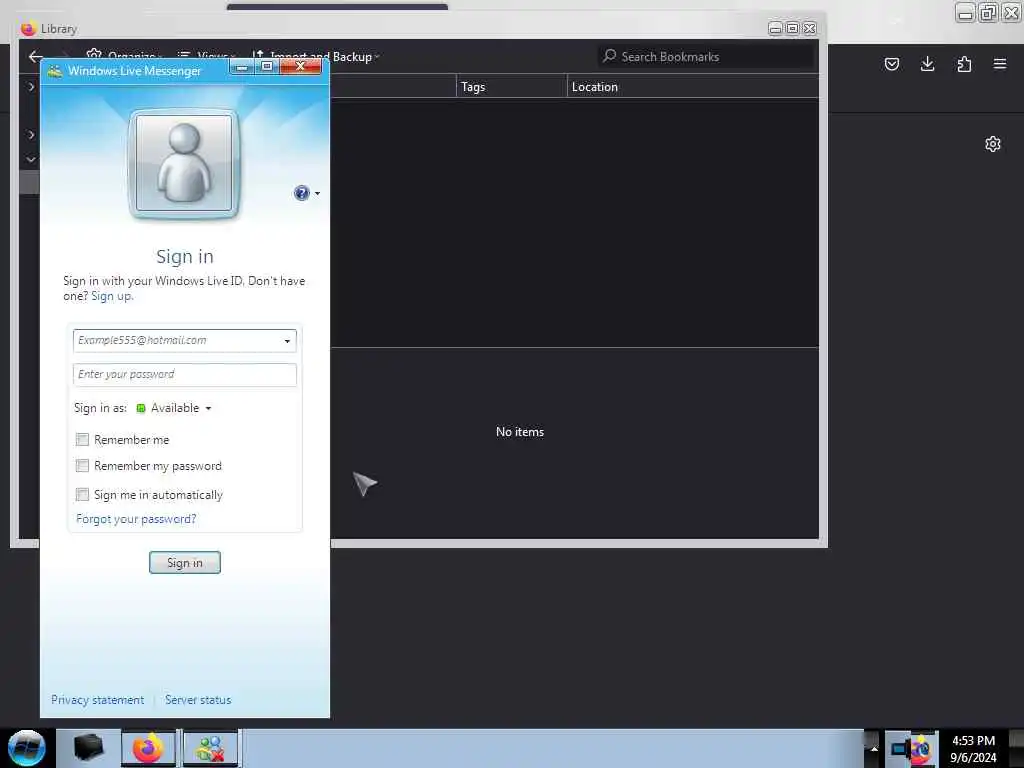Maximize the Windows Live Messenger window
The height and width of the screenshot is (768, 1024).
[x=266, y=67]
